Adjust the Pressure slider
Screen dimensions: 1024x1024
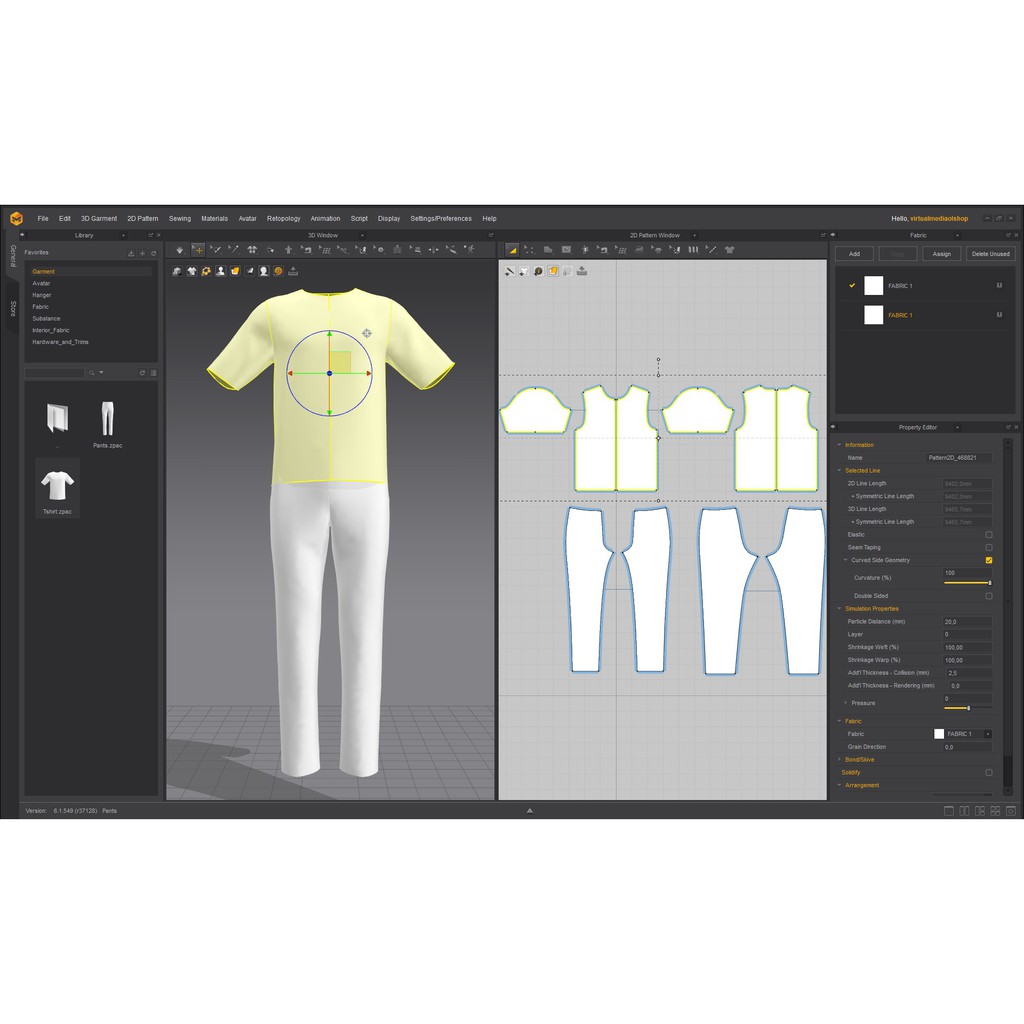(x=967, y=708)
